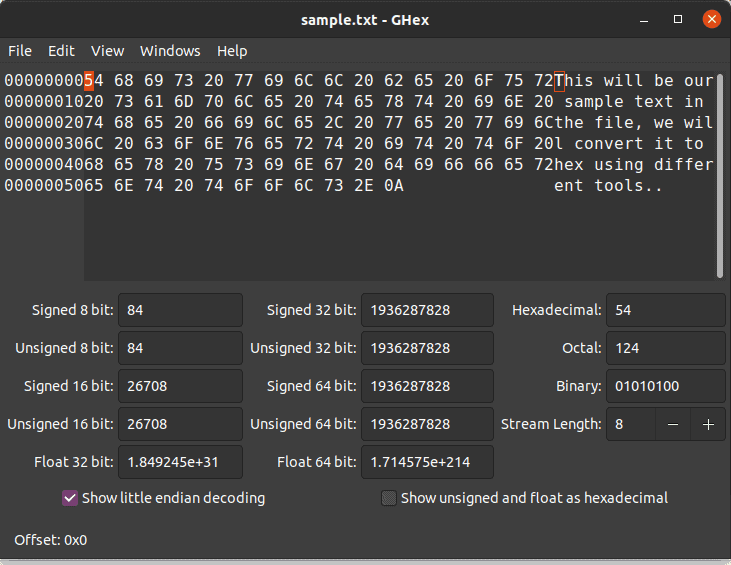The image size is (731, 565).
Task: Decrease stream length with minus button
Action: pyautogui.click(x=673, y=424)
